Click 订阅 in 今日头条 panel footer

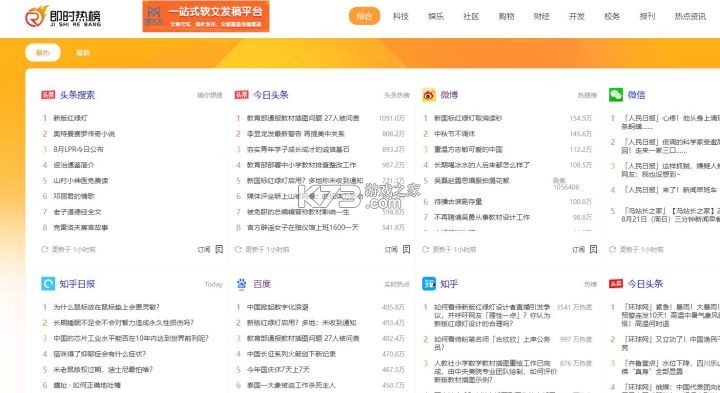(x=391, y=249)
